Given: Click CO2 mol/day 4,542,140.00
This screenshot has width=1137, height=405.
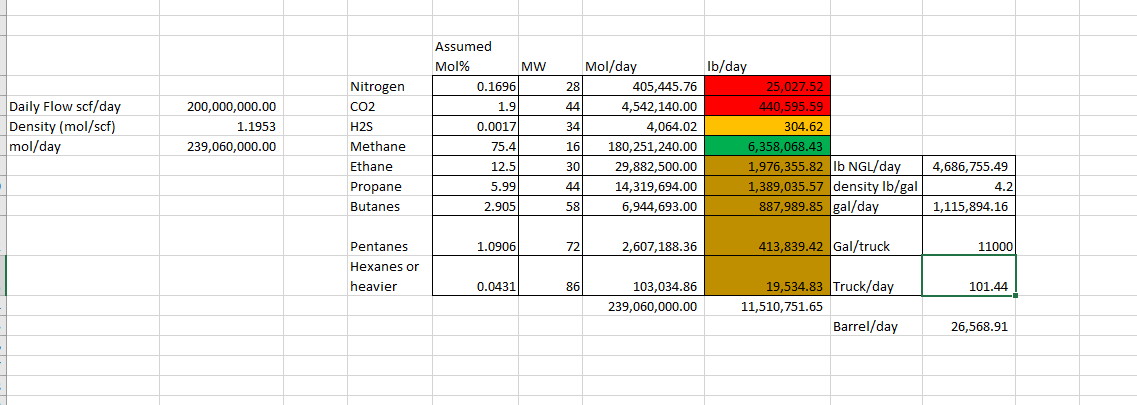Looking at the screenshot, I should [x=643, y=107].
